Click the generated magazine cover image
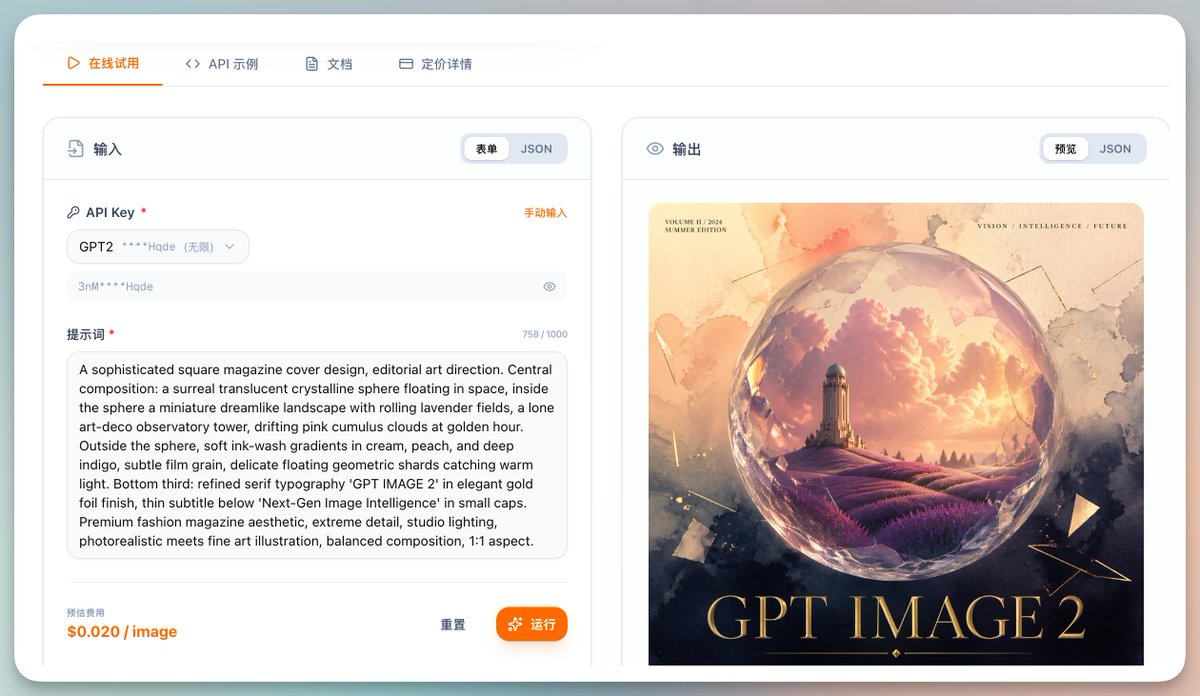1200x696 pixels. pos(896,434)
